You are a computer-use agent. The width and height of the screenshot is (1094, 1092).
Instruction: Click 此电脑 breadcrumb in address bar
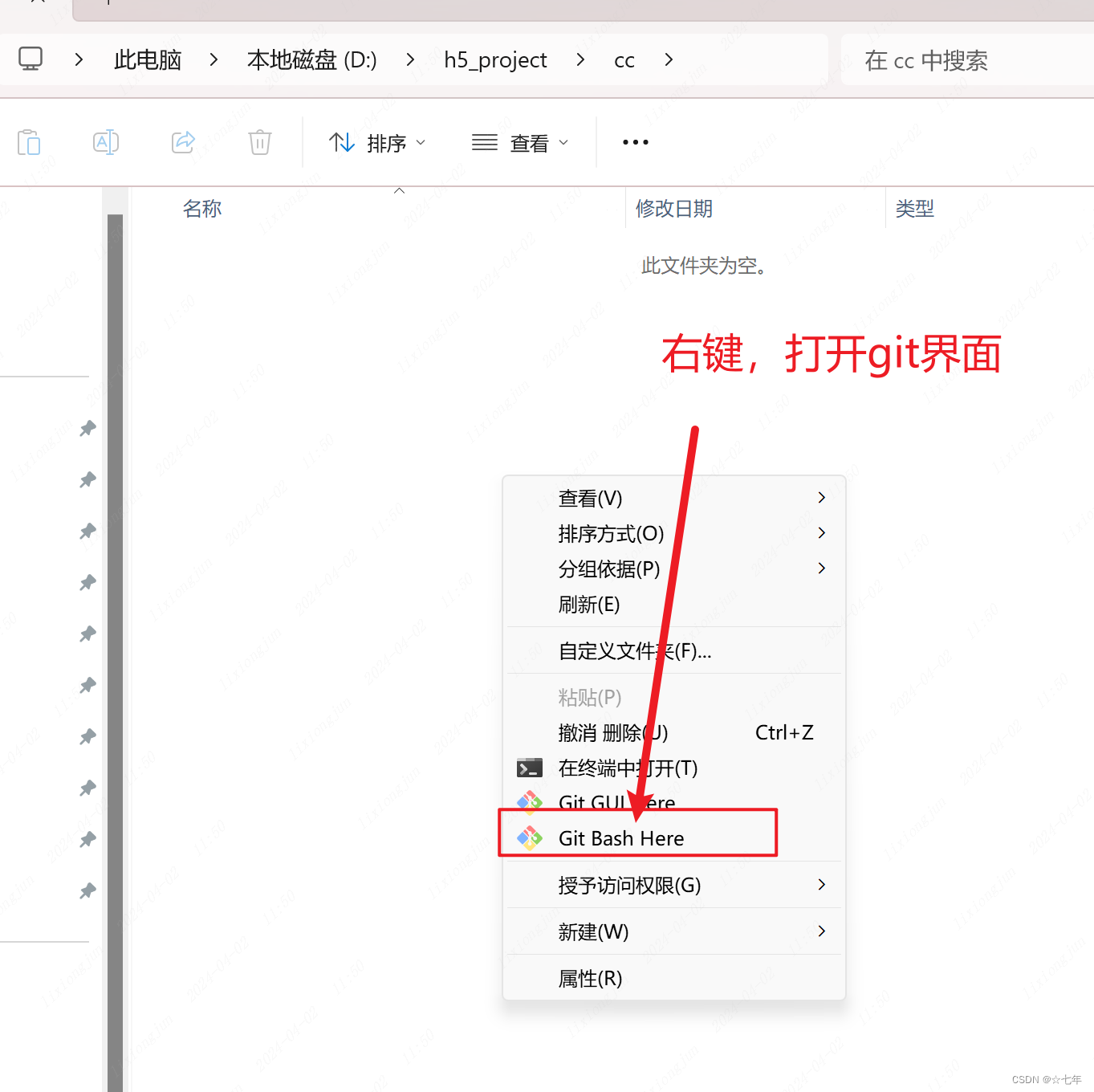pyautogui.click(x=148, y=59)
